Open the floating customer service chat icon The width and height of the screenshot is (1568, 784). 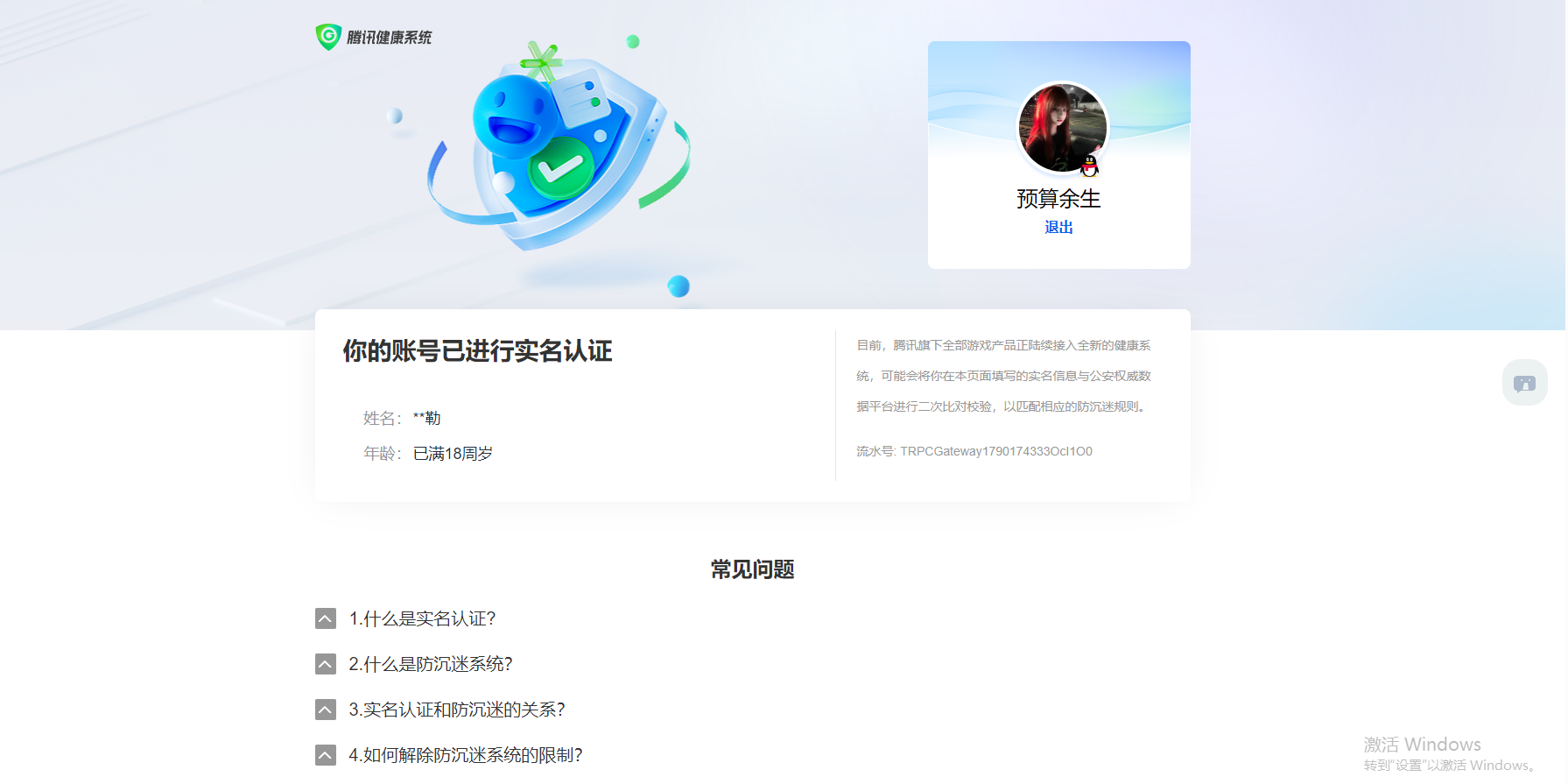click(x=1524, y=383)
